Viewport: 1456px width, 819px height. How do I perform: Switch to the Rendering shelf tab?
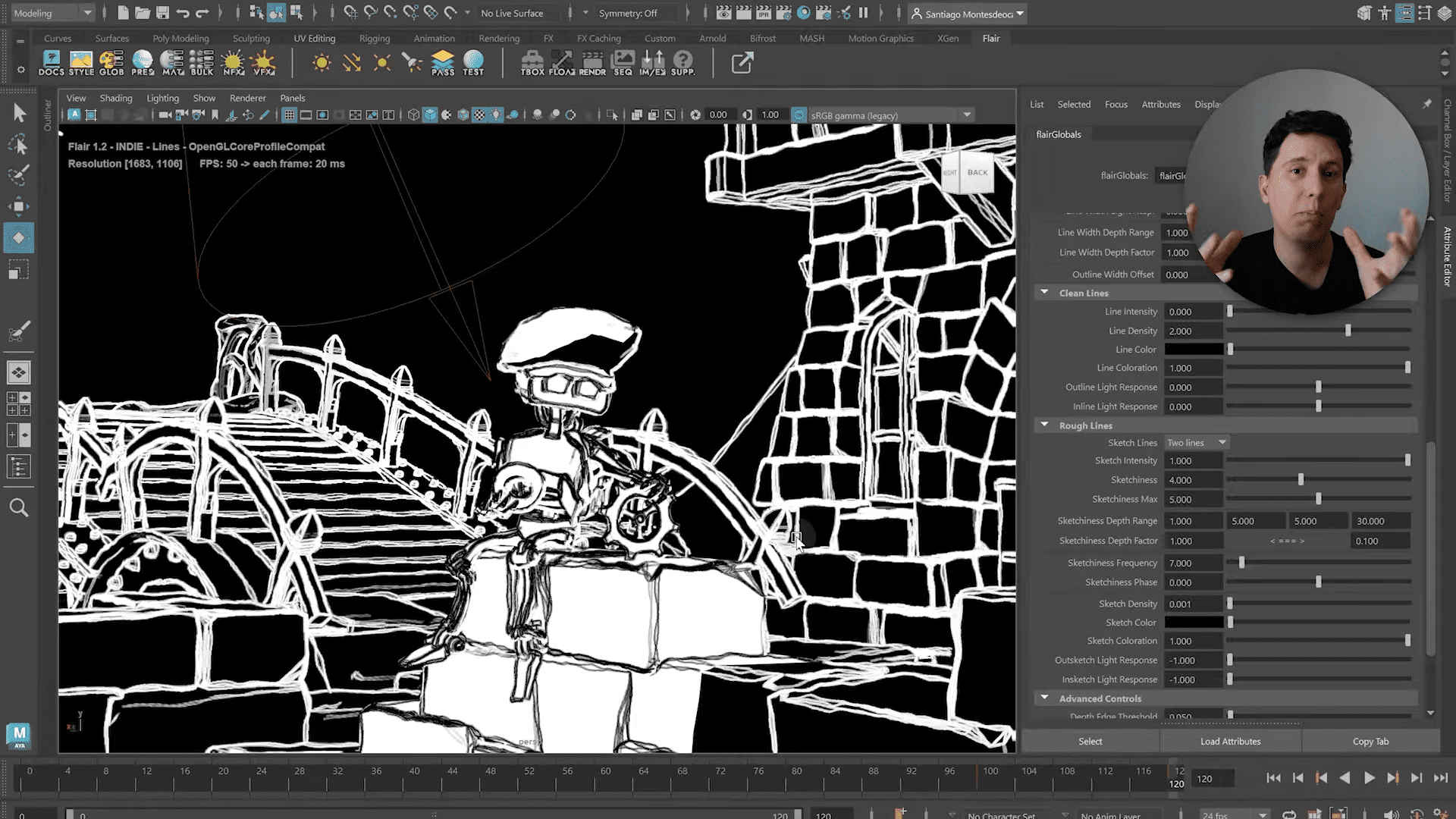[x=499, y=38]
